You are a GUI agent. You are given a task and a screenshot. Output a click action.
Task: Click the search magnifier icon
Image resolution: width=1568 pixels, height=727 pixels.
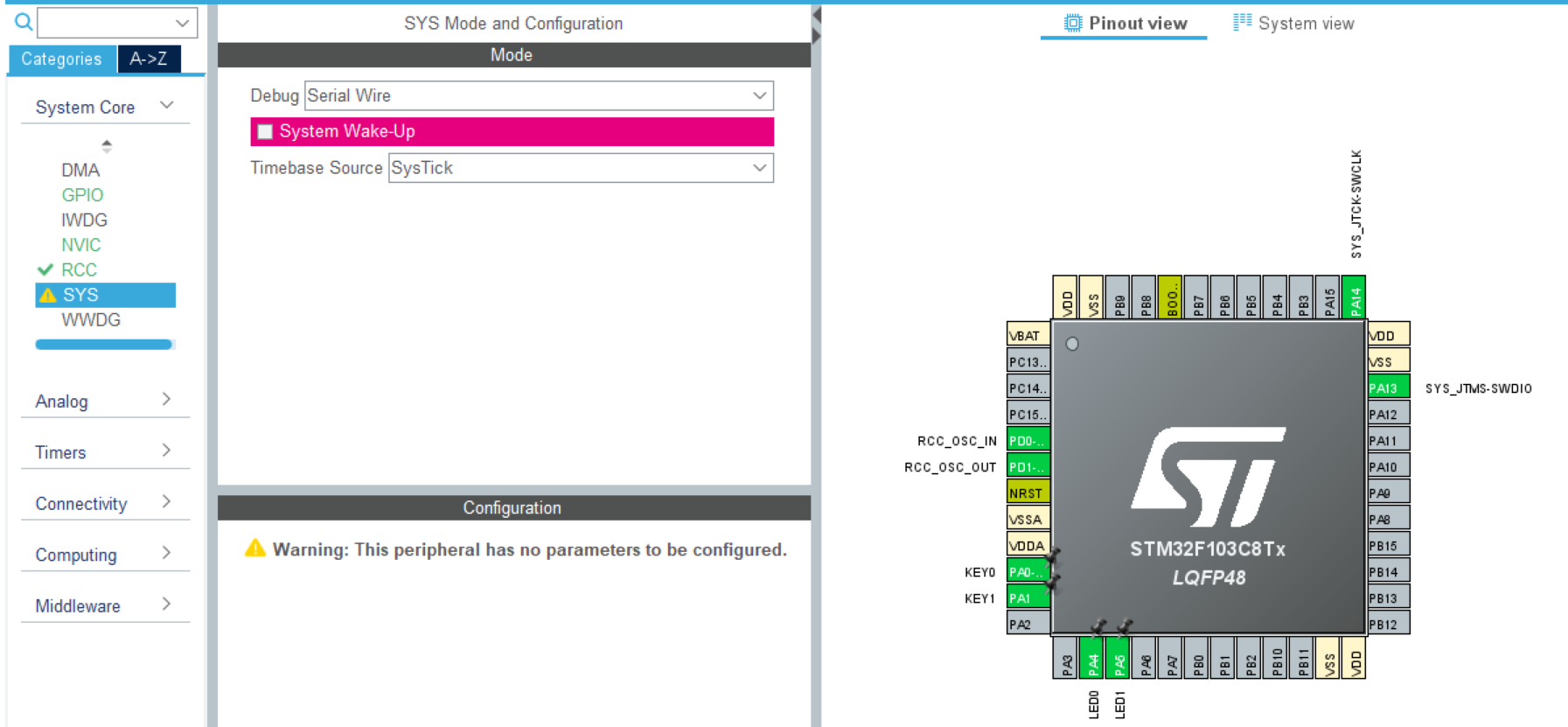(24, 22)
